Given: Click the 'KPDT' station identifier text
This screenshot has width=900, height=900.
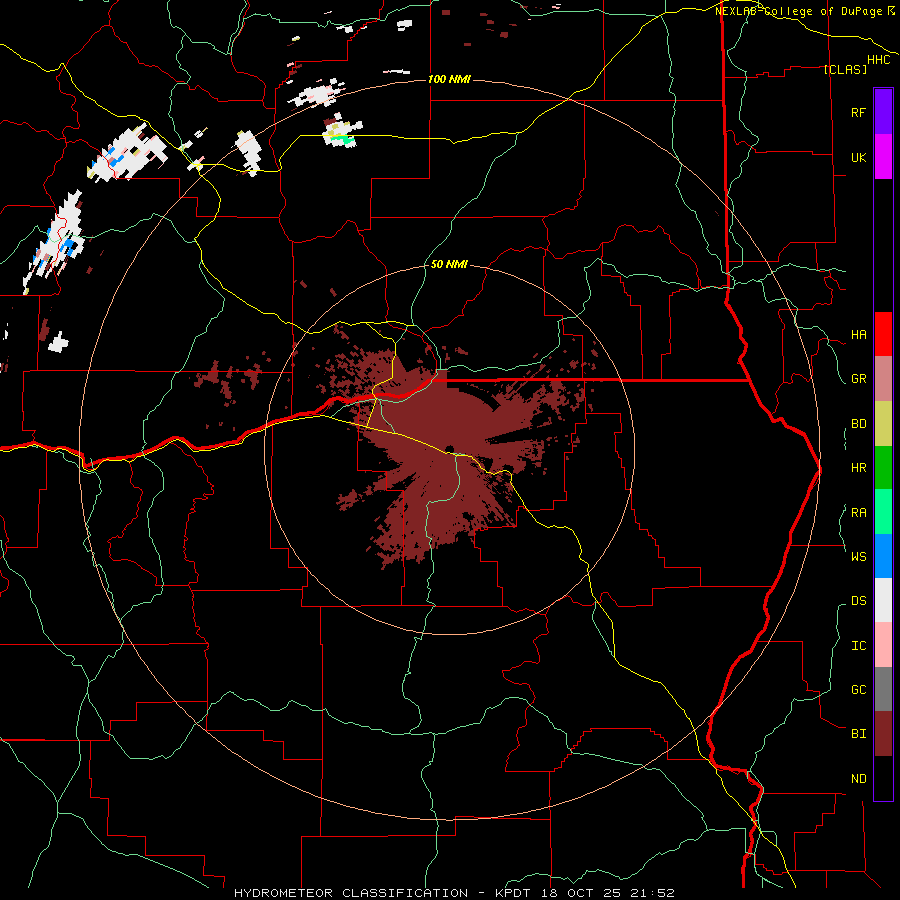Looking at the screenshot, I should [x=513, y=893].
